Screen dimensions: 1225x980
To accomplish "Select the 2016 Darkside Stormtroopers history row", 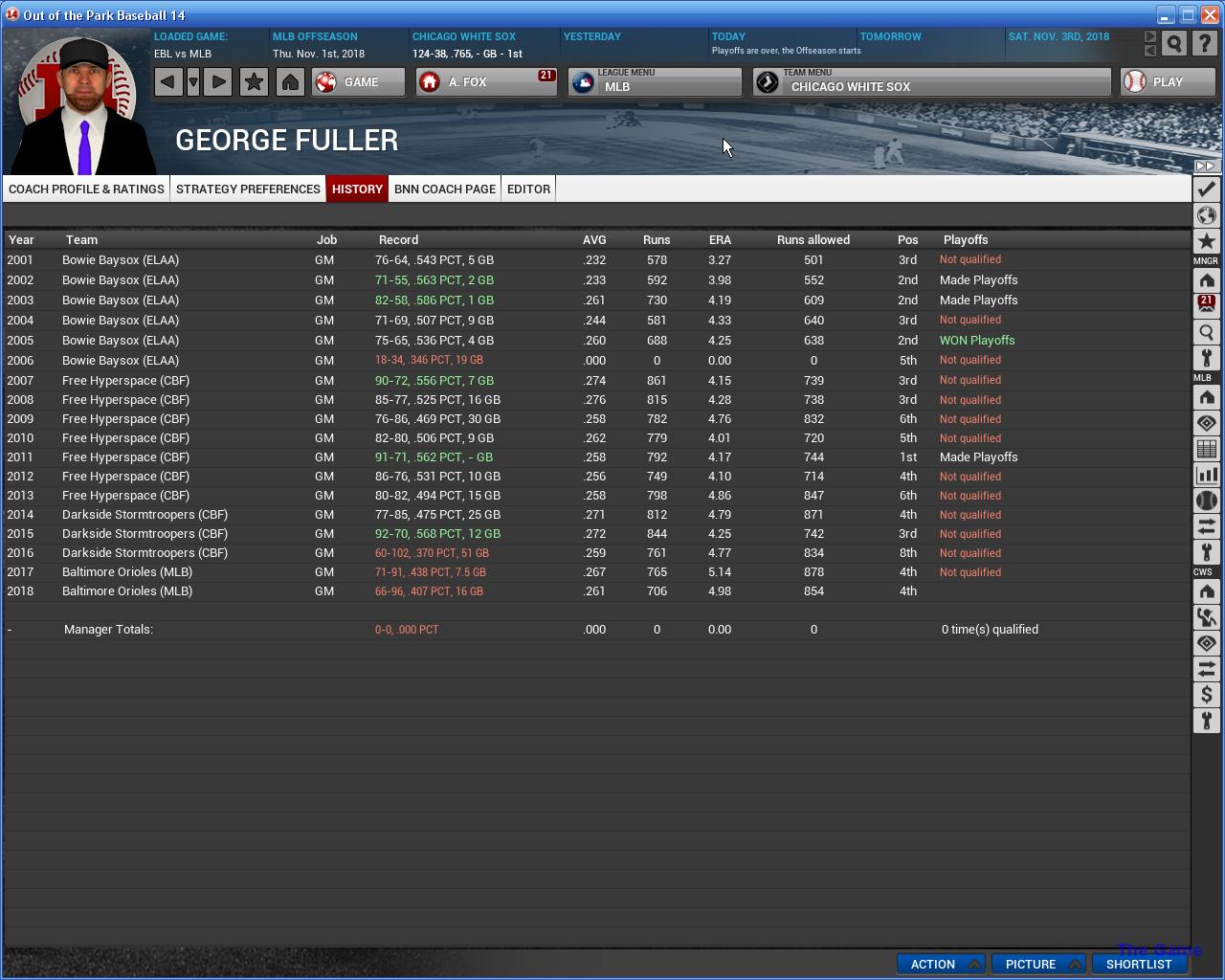I will 596,553.
